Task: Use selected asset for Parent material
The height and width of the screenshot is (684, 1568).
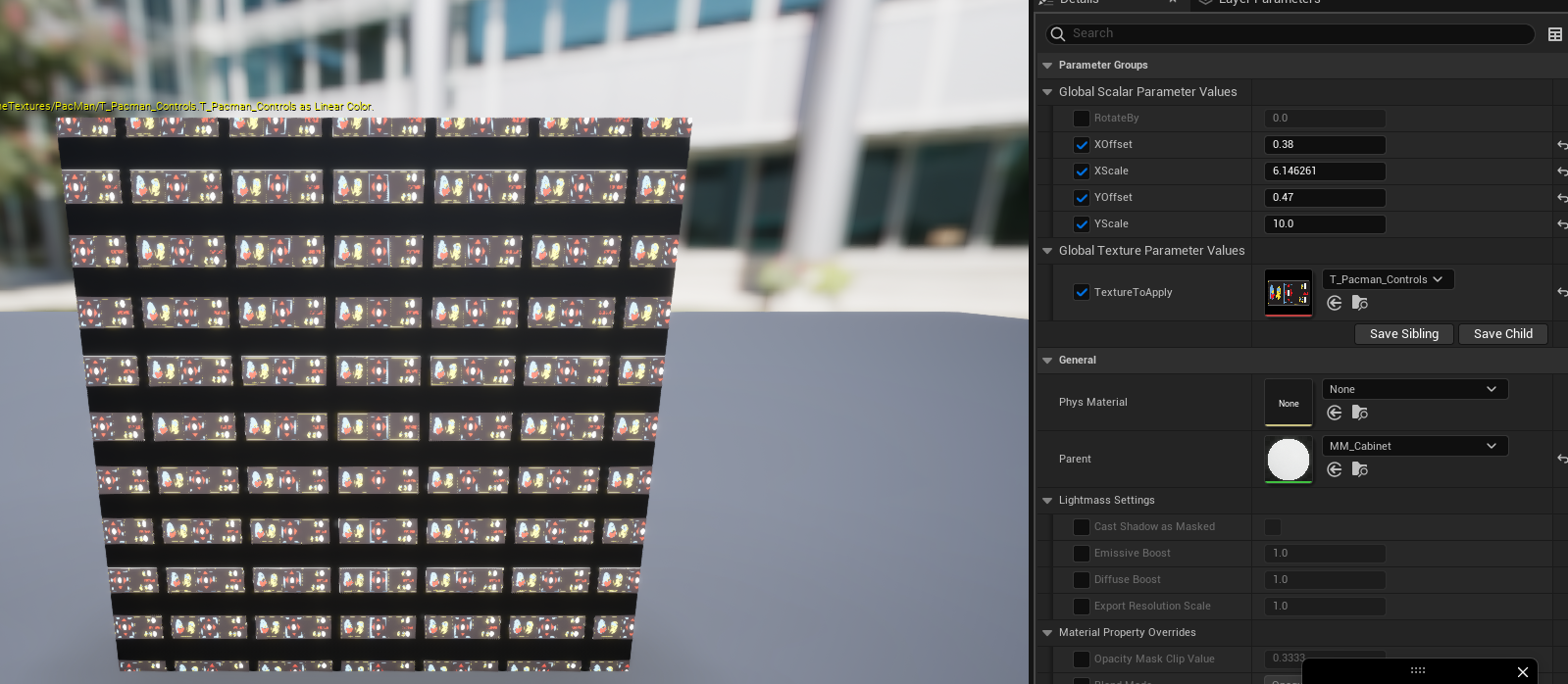Action: tap(1335, 469)
